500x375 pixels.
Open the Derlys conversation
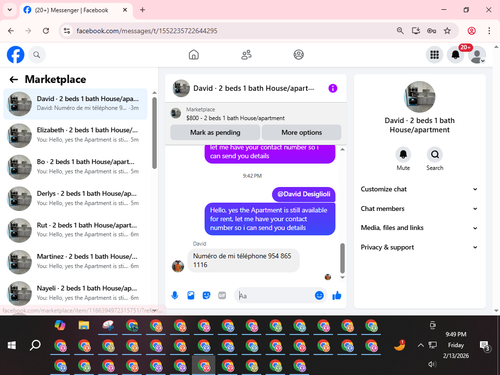(x=75, y=198)
